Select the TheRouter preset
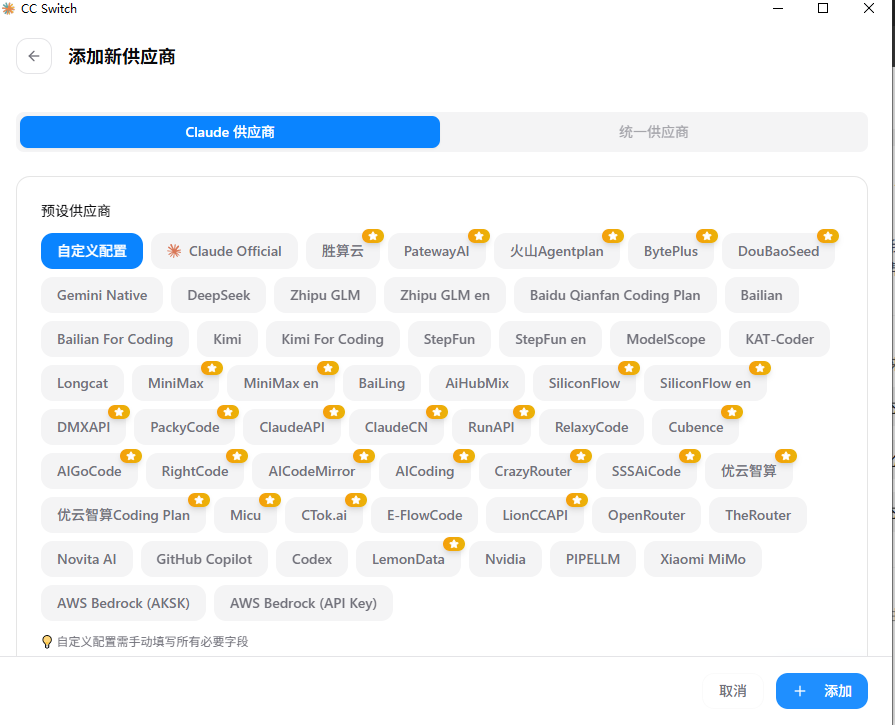895x725 pixels. click(x=757, y=514)
